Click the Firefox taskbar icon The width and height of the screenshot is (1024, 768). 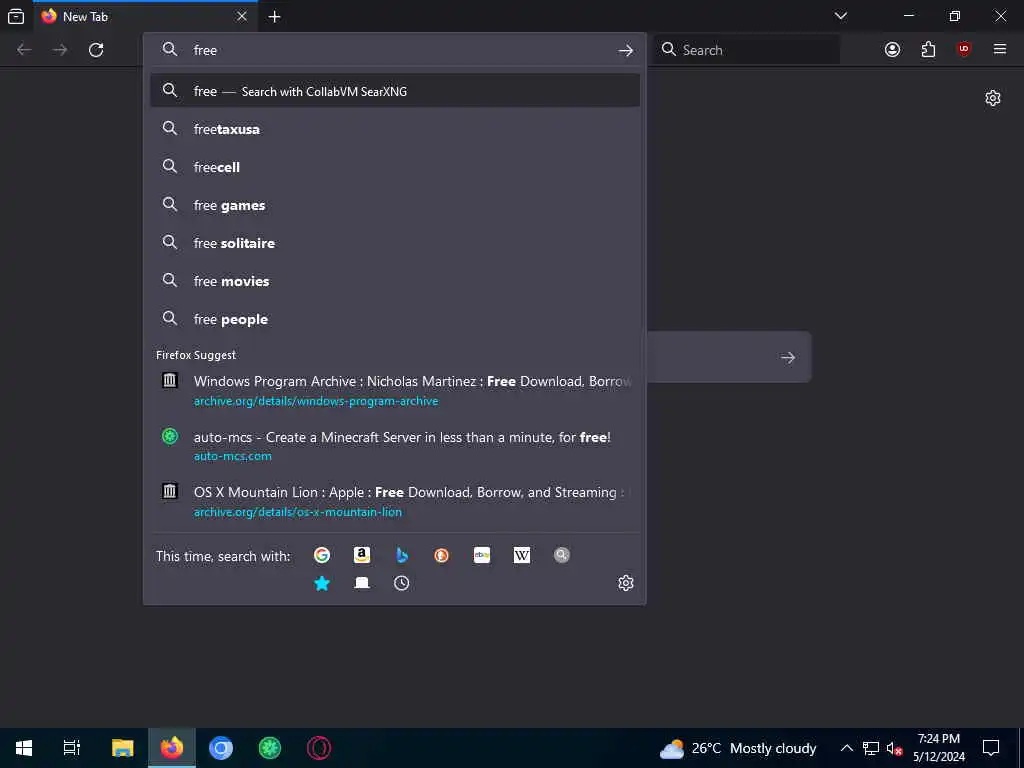(172, 748)
